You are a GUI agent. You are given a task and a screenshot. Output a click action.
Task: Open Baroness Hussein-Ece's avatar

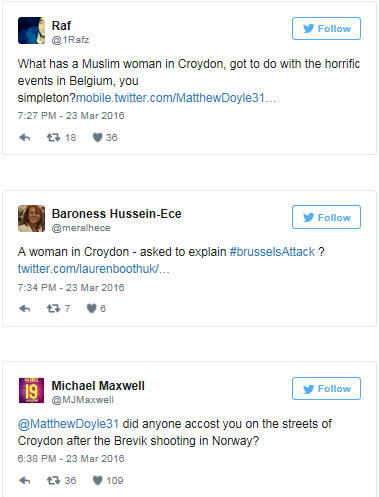pos(31,219)
